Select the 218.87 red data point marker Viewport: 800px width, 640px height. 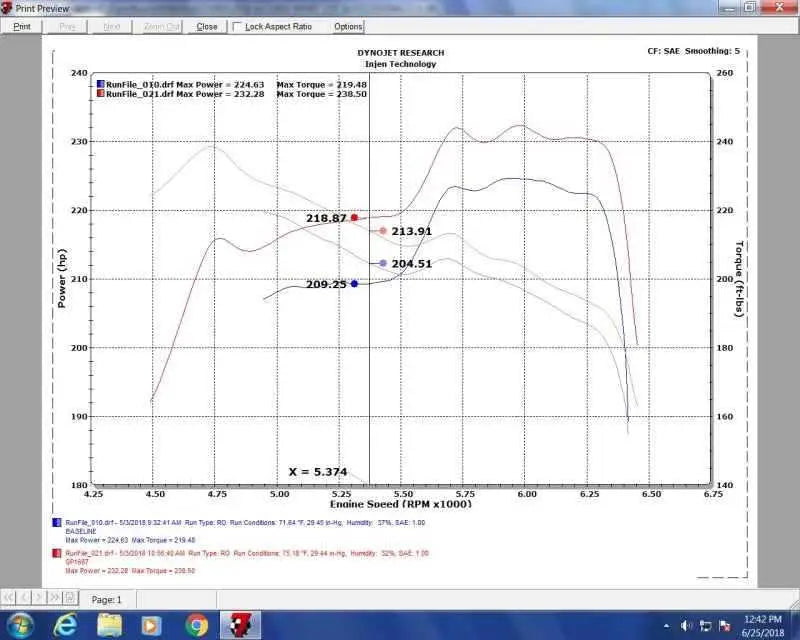[353, 216]
